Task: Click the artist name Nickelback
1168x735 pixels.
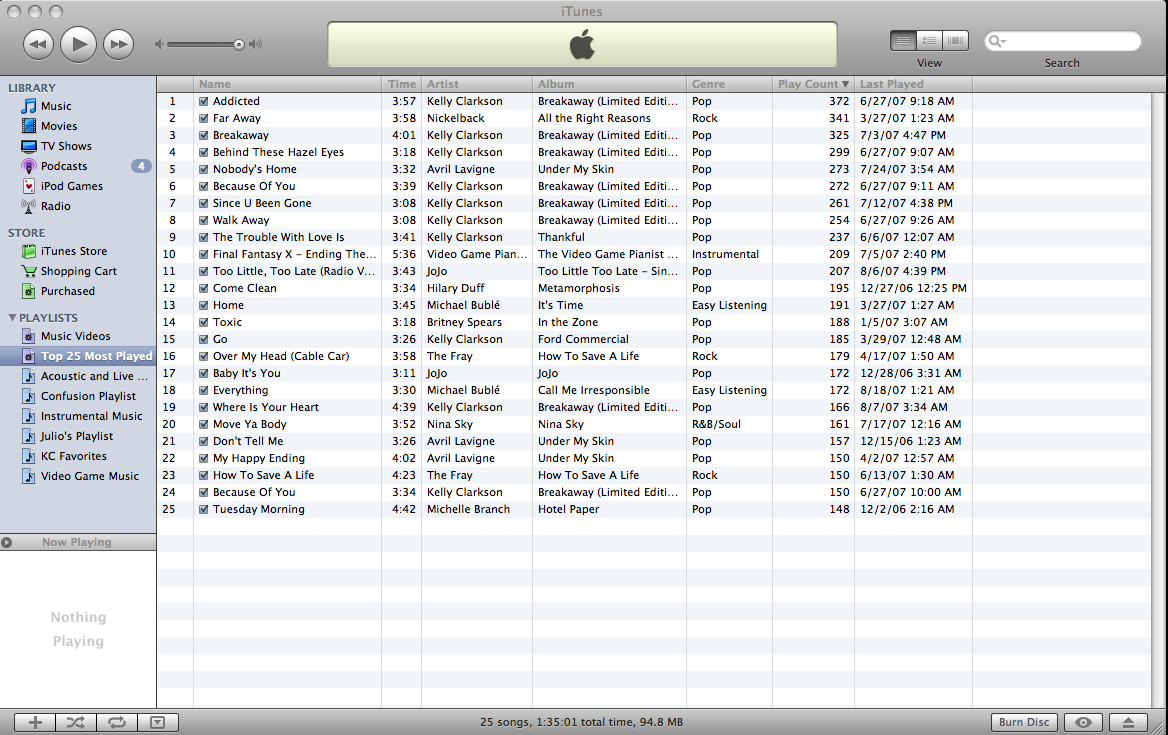Action: 455,118
